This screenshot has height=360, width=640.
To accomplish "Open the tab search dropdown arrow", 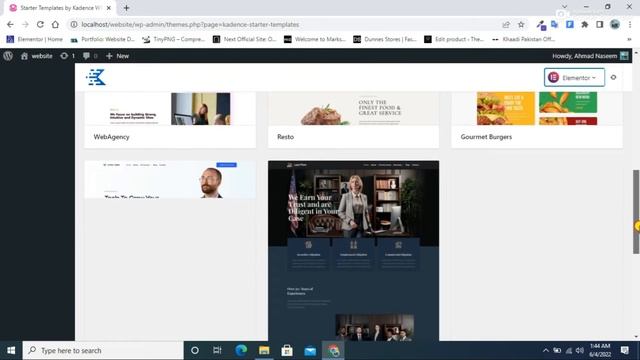I will 564,7.
